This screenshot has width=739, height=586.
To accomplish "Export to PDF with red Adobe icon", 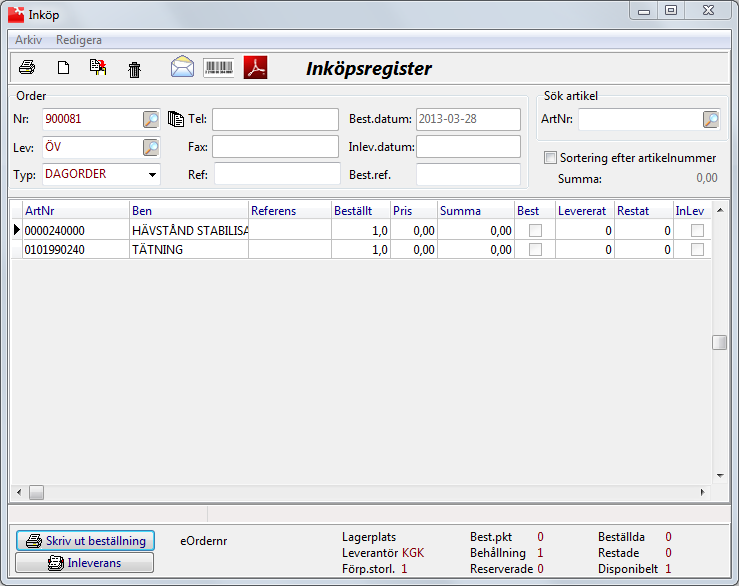I will click(255, 67).
